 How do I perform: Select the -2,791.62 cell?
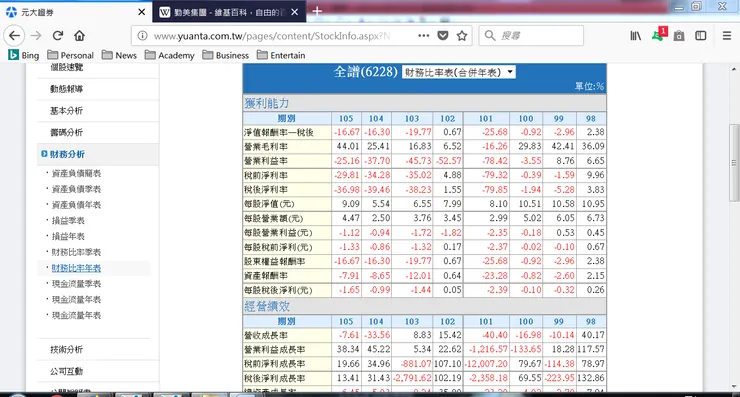[412, 378]
